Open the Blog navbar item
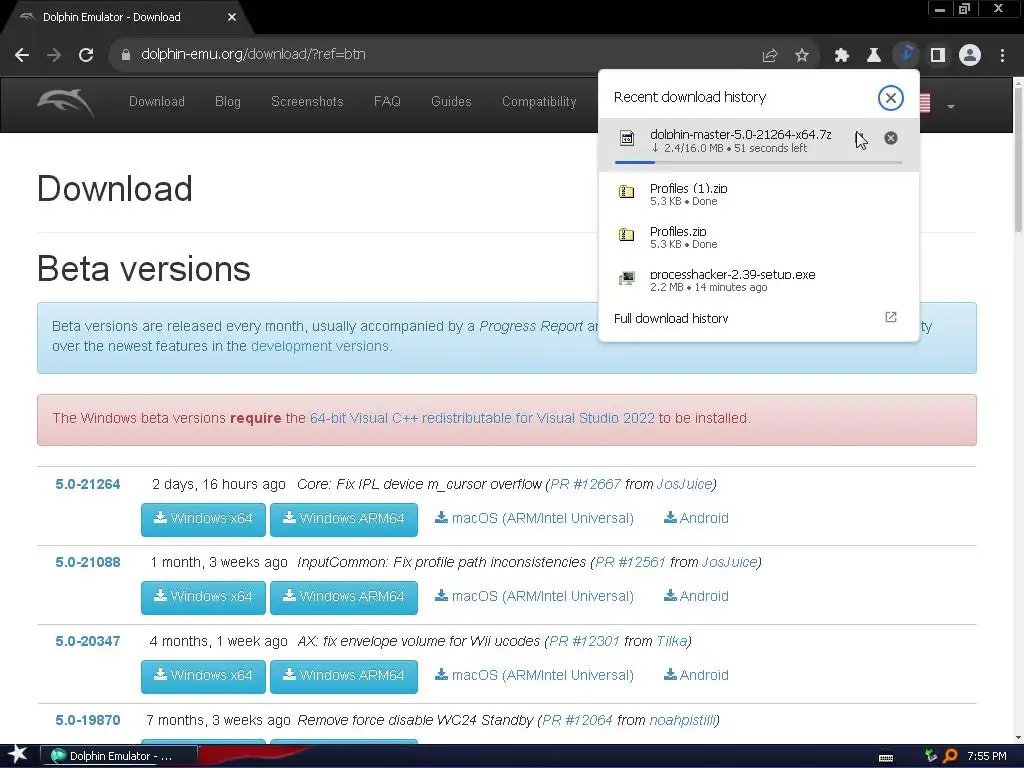Screen dimensions: 1024x768 pyautogui.click(x=228, y=102)
